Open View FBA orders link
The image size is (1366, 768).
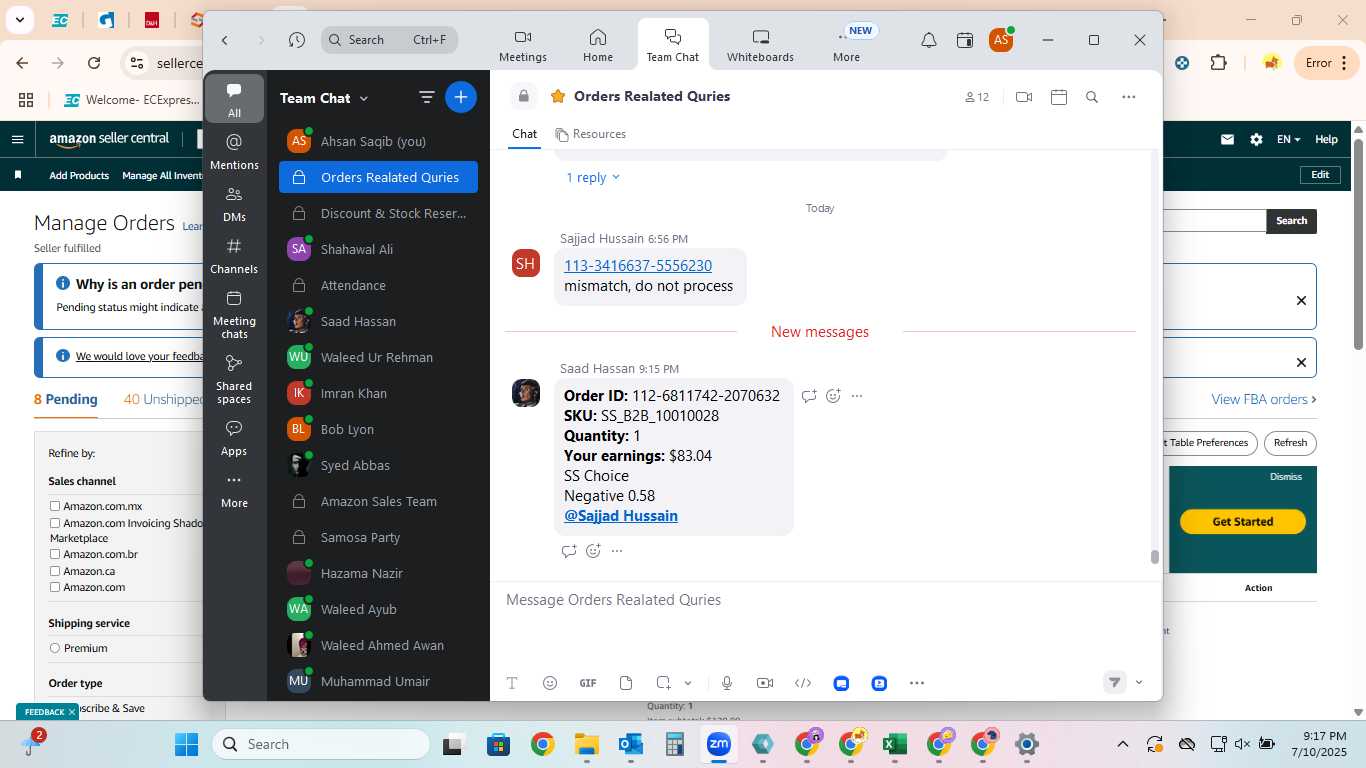click(1264, 399)
